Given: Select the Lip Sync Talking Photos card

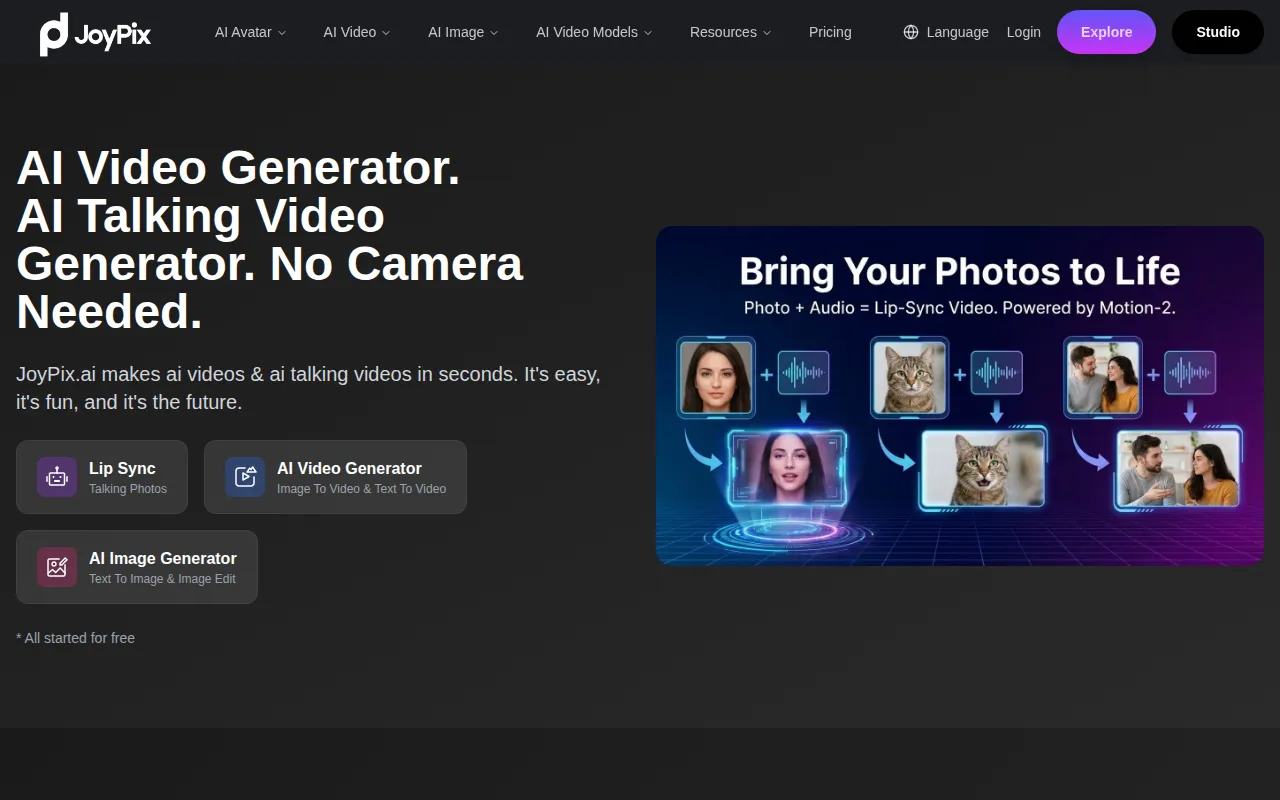Looking at the screenshot, I should [102, 477].
